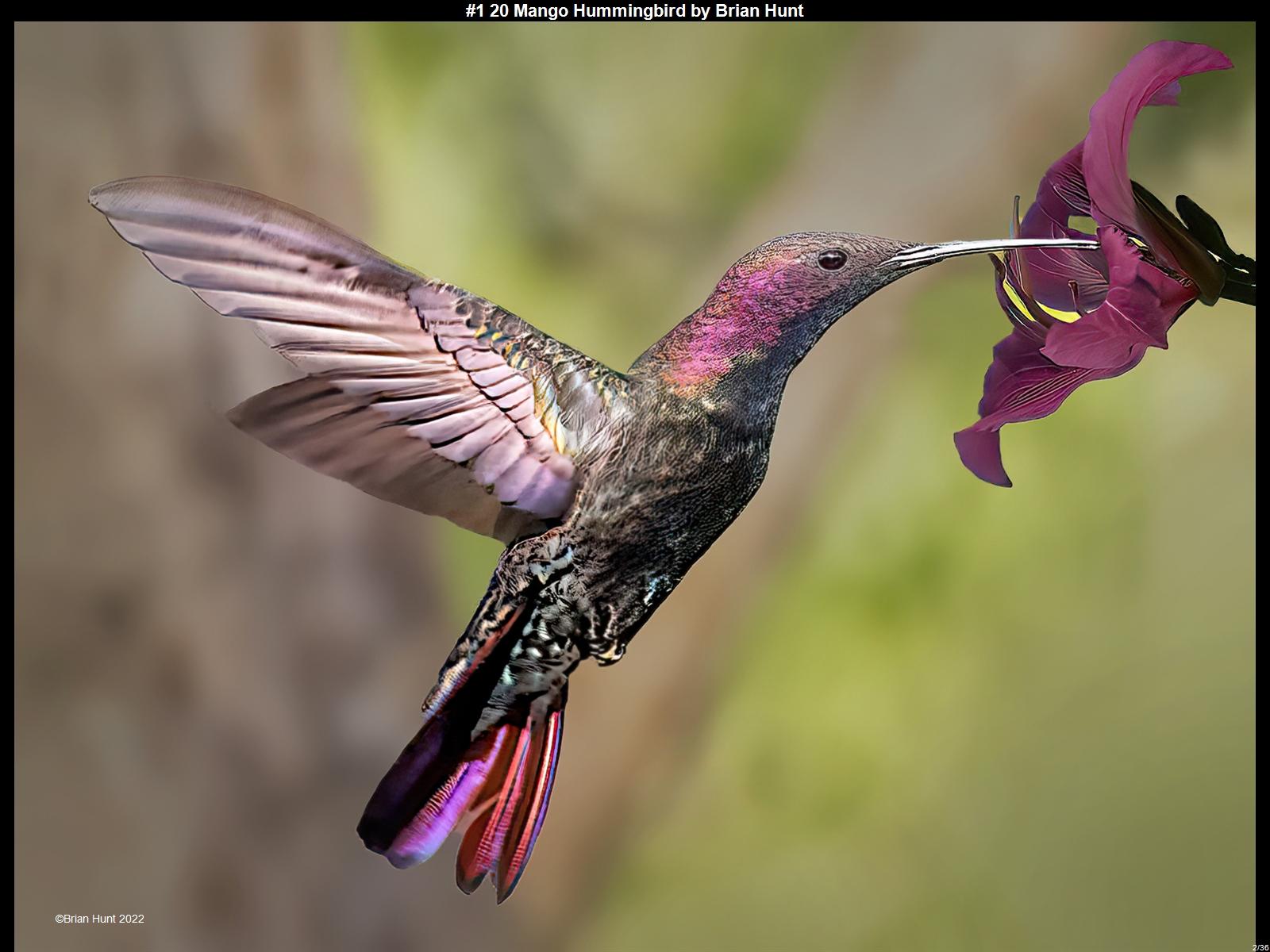Click the 2/36 slide counter
The image size is (1270, 952).
1260,947
